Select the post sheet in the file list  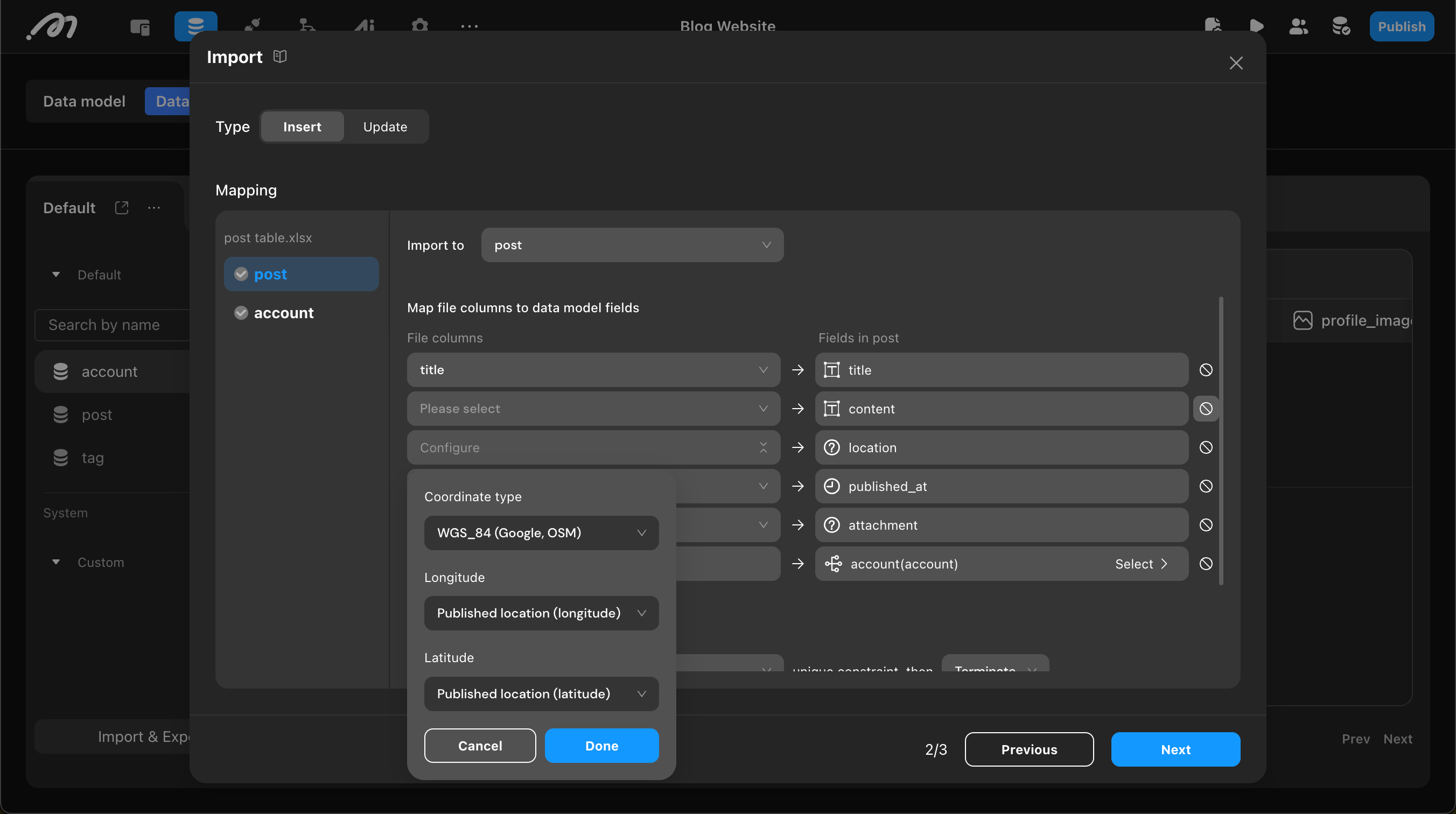click(301, 274)
